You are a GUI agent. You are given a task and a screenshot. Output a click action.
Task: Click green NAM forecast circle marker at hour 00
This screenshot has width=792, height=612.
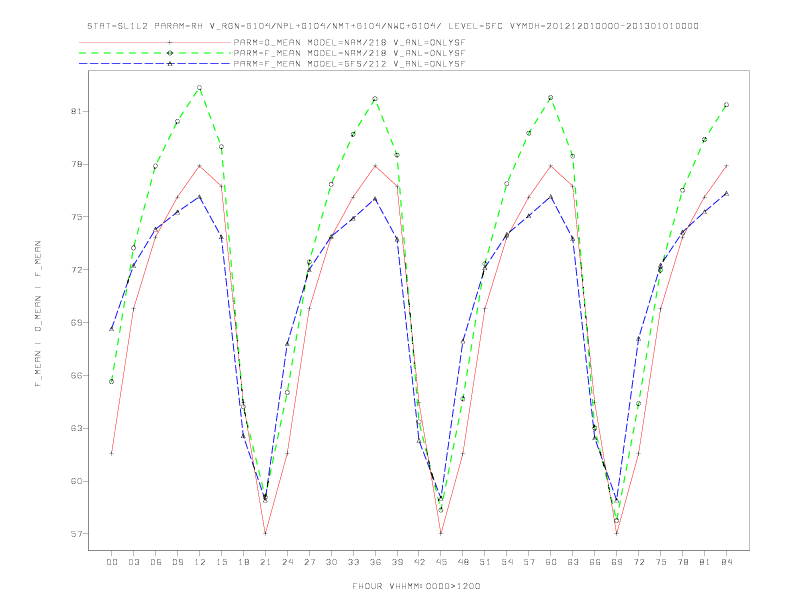click(x=112, y=382)
